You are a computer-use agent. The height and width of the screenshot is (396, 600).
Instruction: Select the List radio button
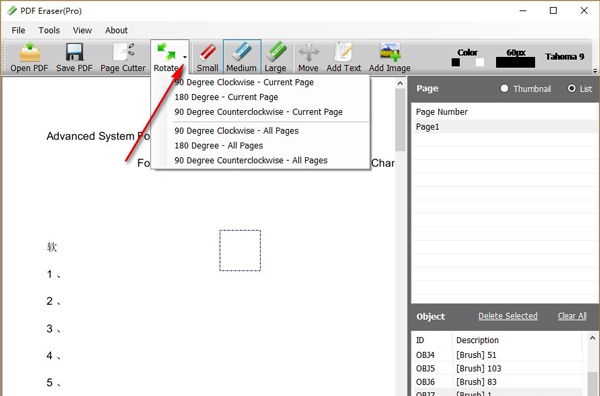(x=572, y=88)
